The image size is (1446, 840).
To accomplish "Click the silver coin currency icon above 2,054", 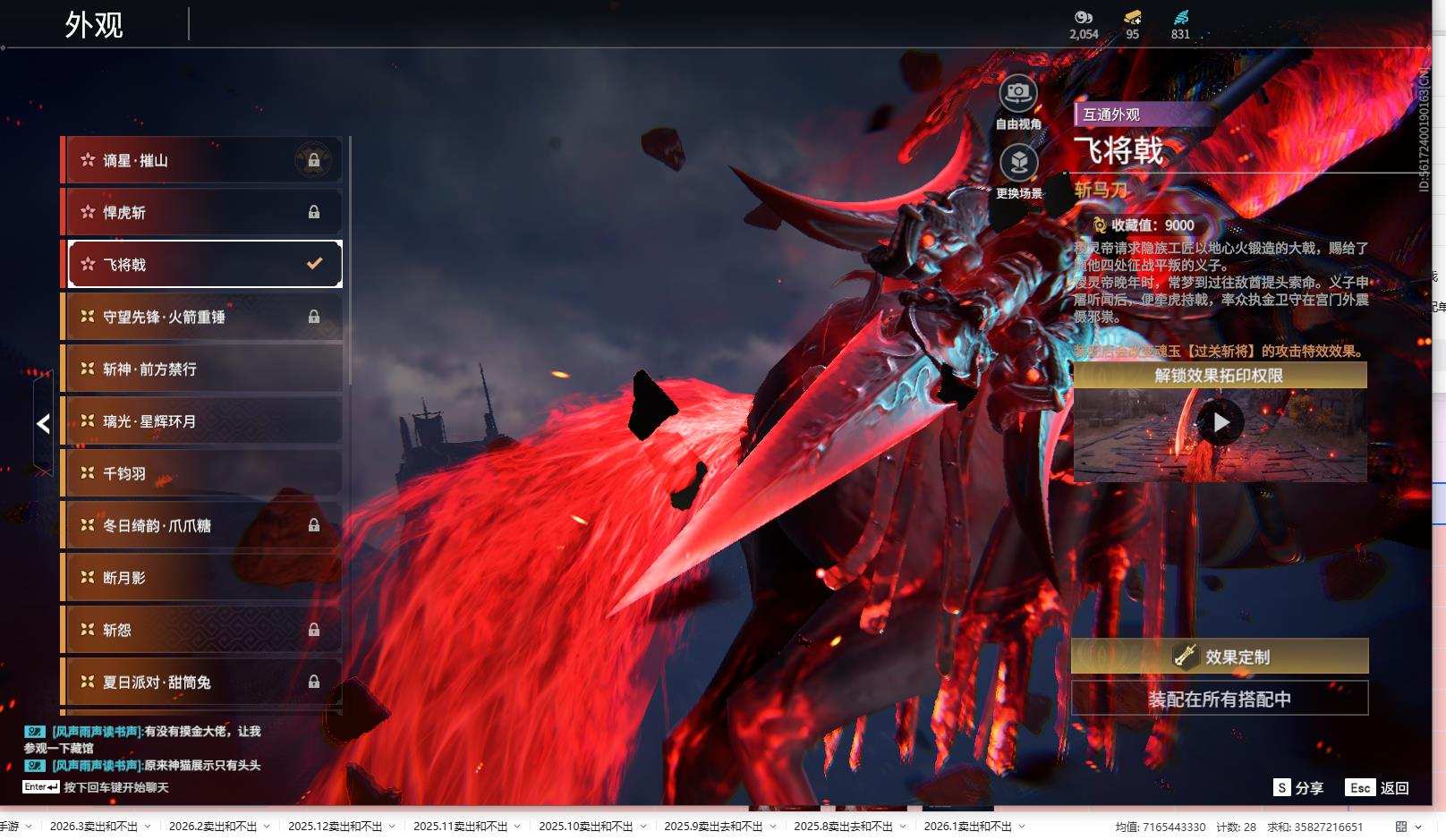I will [x=1084, y=17].
